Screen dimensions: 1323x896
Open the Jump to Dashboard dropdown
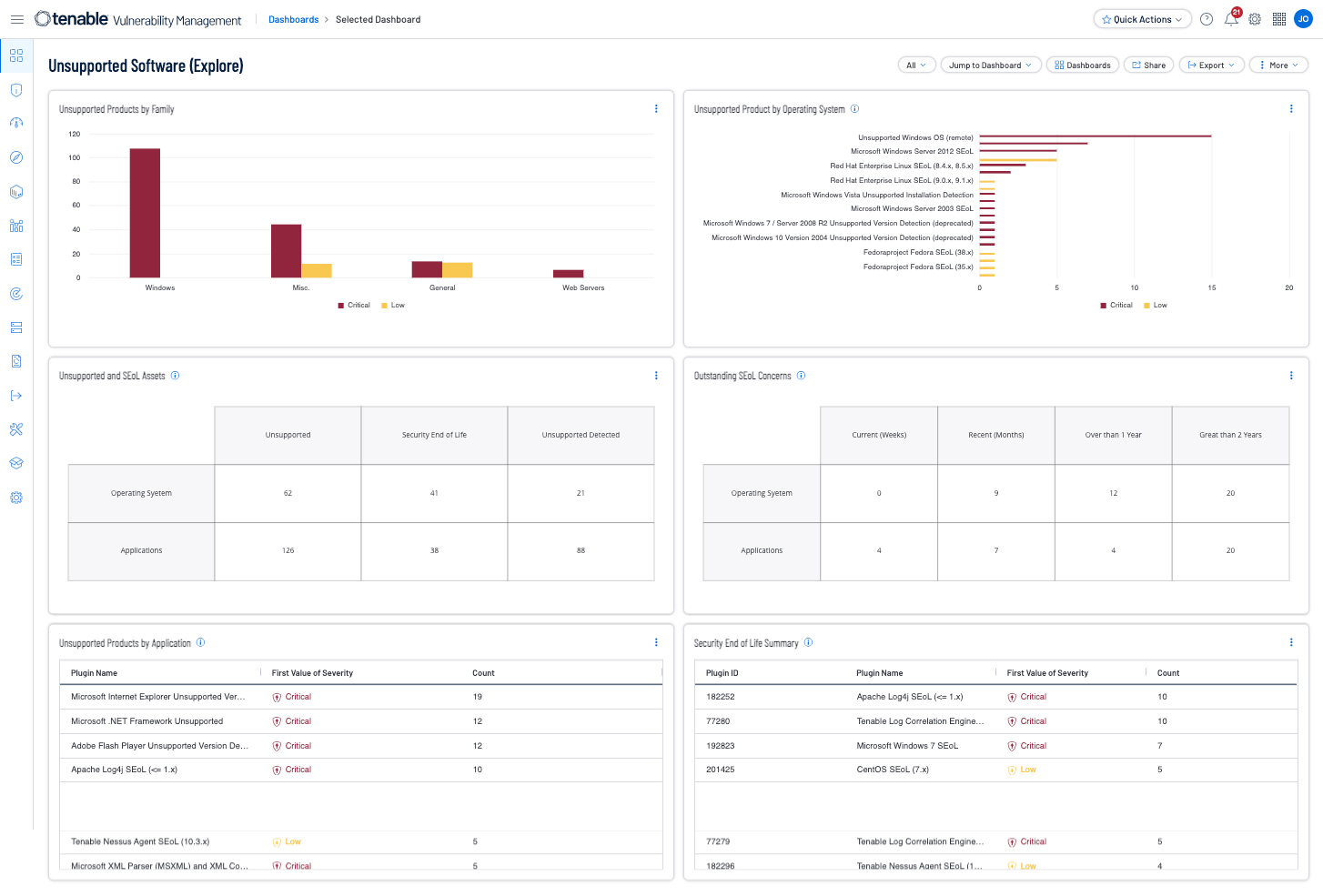pos(990,65)
